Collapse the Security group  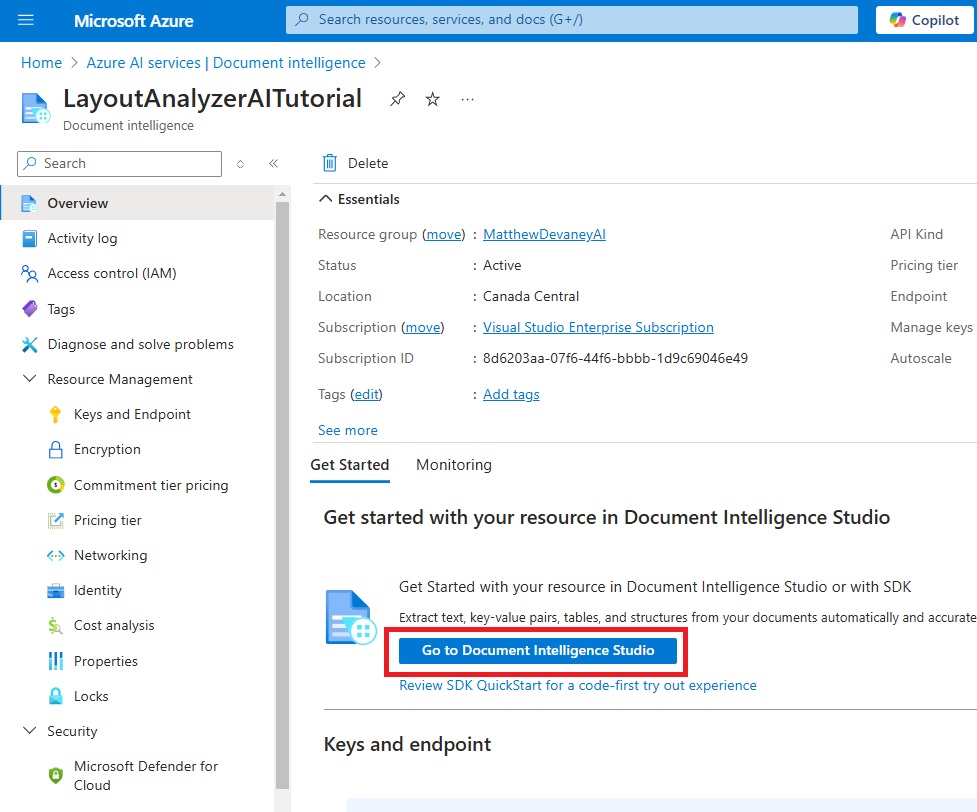point(29,731)
